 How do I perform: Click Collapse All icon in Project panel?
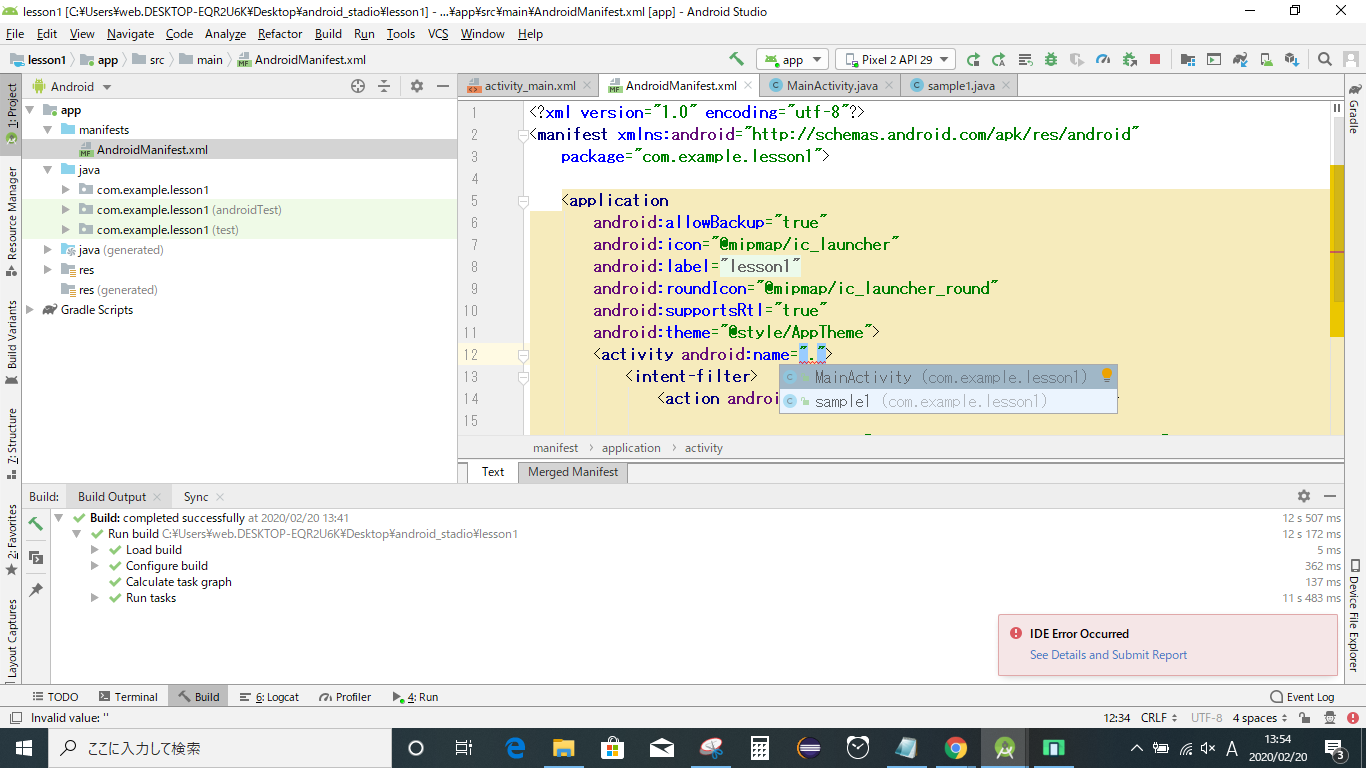384,87
